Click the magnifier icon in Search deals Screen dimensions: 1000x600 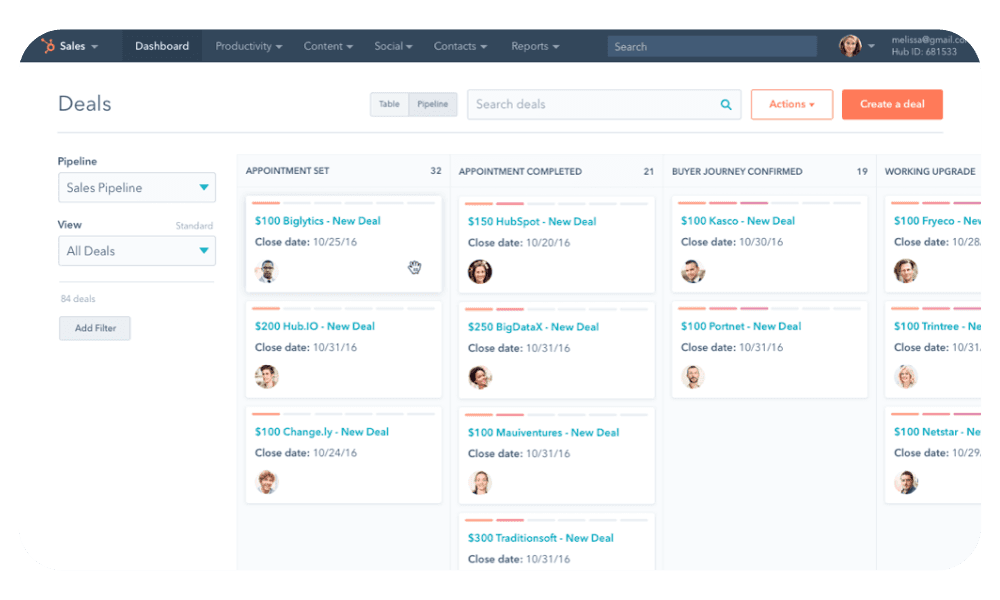click(726, 105)
